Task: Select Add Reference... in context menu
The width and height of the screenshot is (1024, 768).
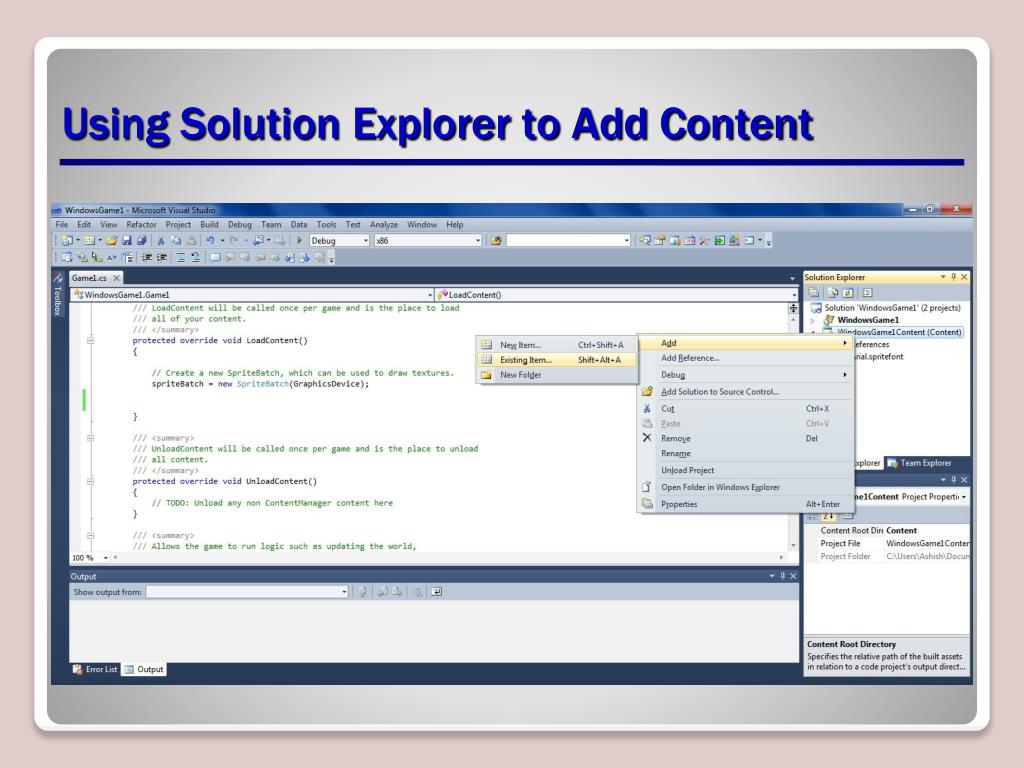Action: pos(746,358)
